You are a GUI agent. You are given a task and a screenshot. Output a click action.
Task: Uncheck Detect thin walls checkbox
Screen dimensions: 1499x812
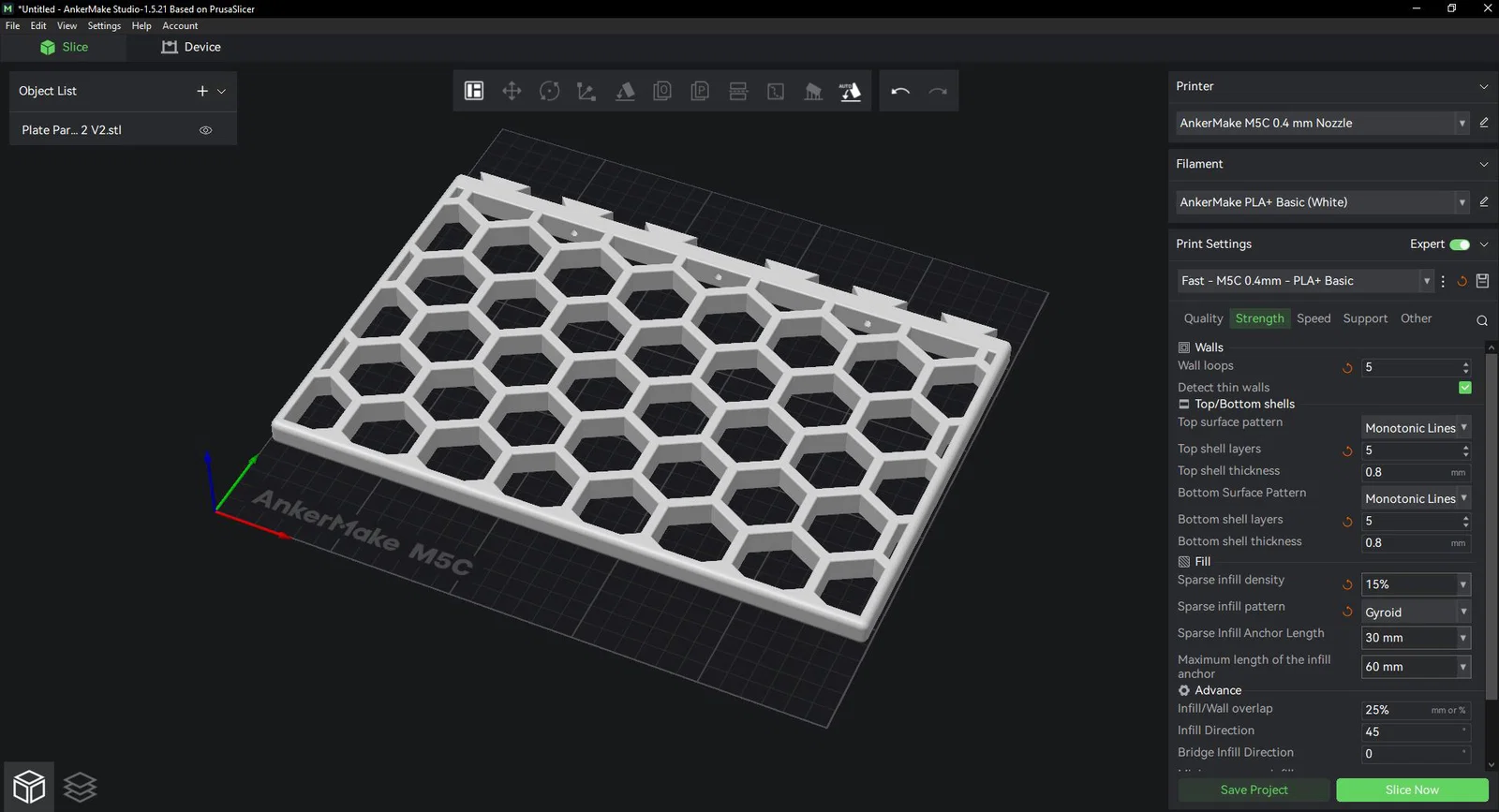point(1465,388)
